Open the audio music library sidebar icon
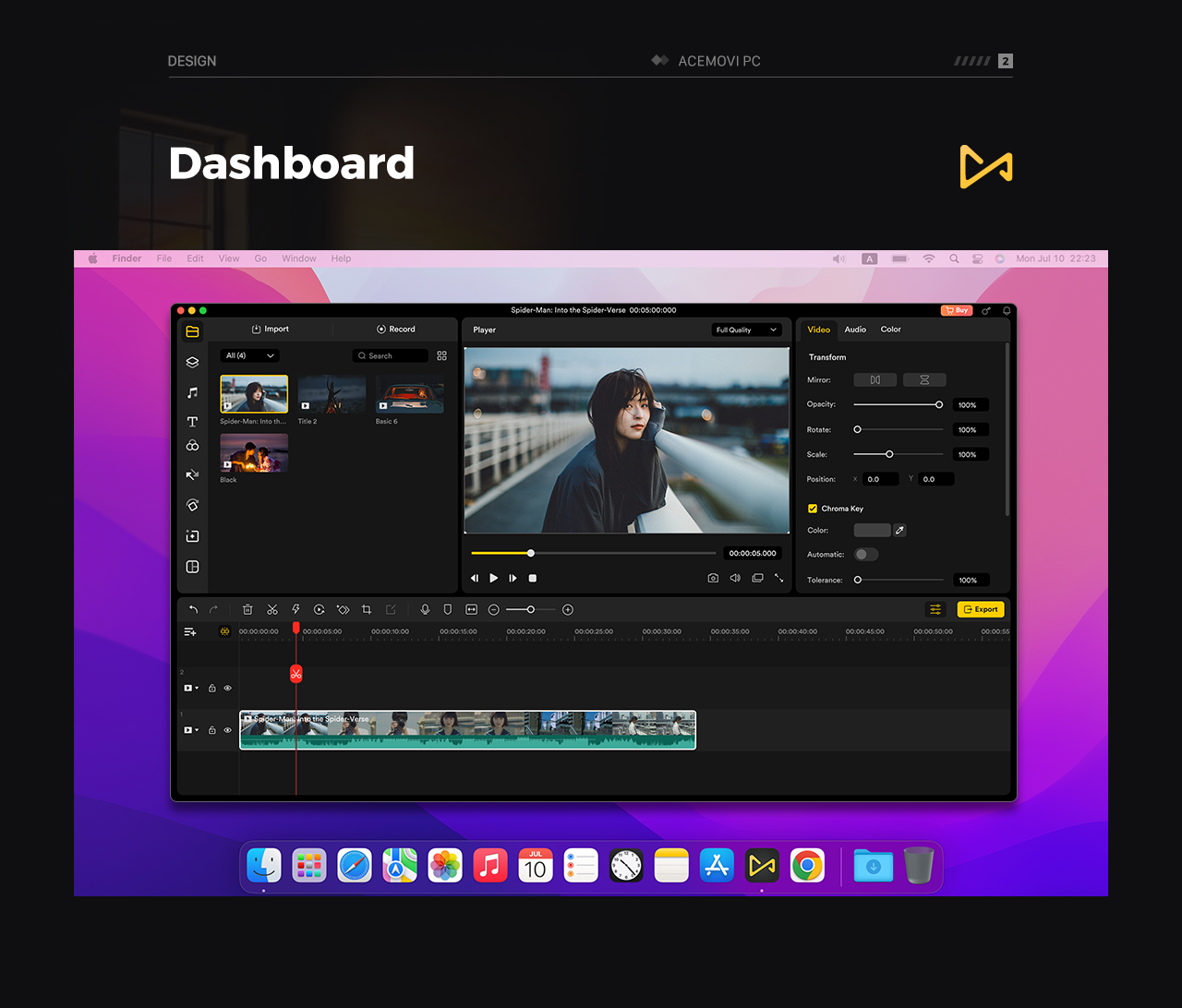The height and width of the screenshot is (1008, 1182). [192, 392]
